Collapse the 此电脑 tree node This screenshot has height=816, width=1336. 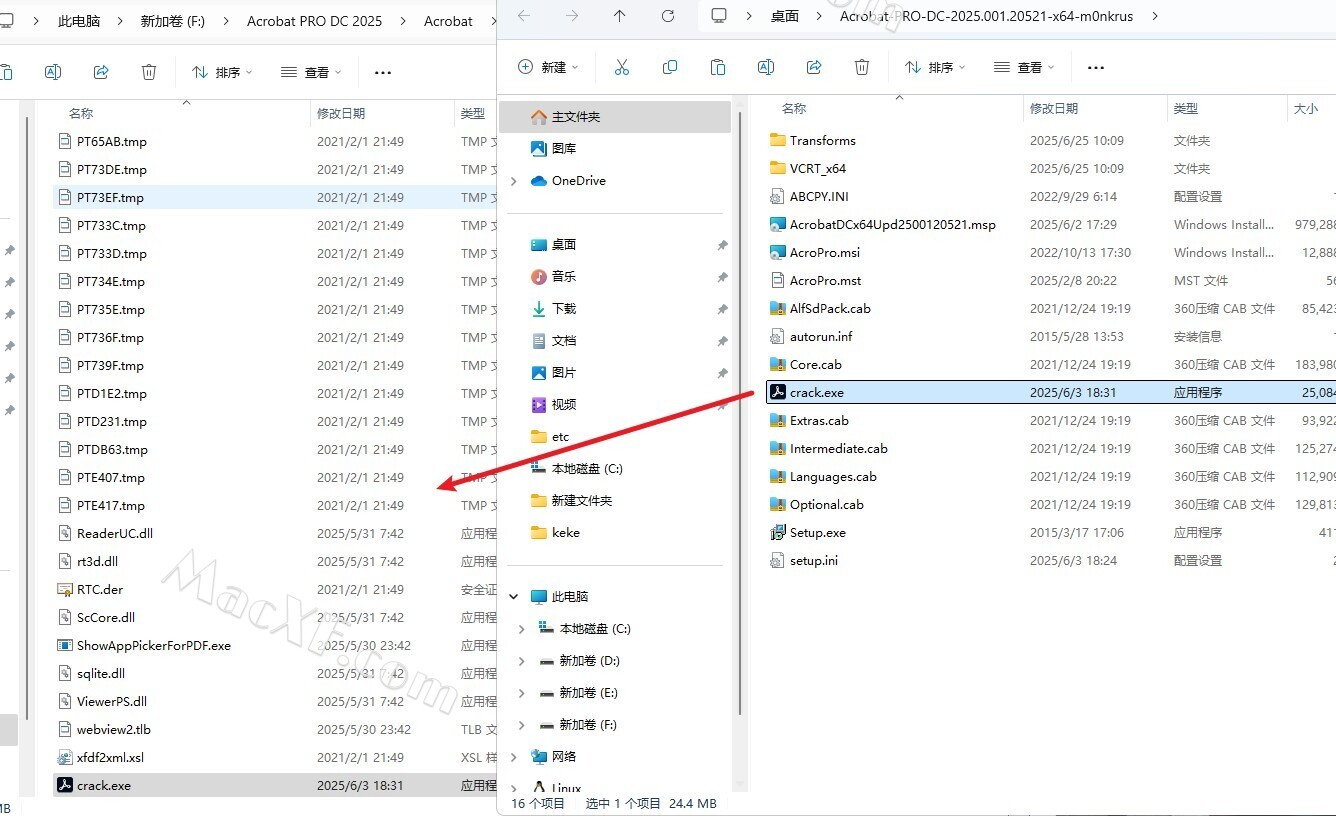[x=514, y=597]
